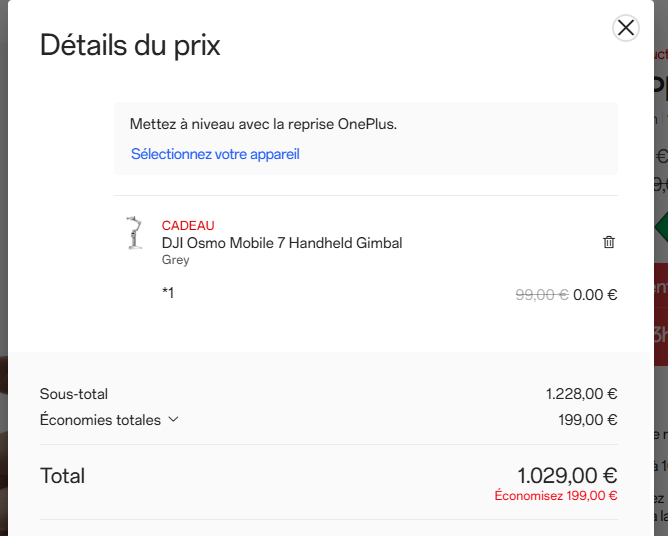
Task: Click the Grey colour variant text
Action: click(x=175, y=260)
